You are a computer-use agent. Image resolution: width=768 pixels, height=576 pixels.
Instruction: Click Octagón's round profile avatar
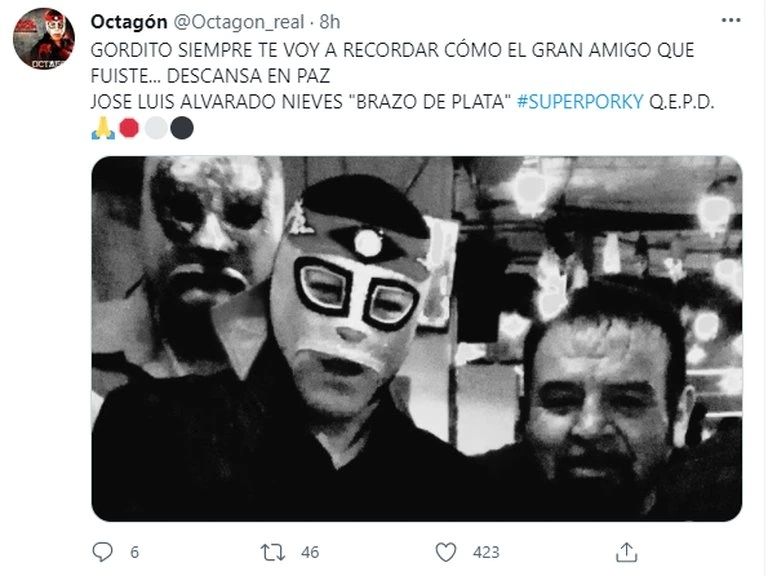[x=44, y=39]
